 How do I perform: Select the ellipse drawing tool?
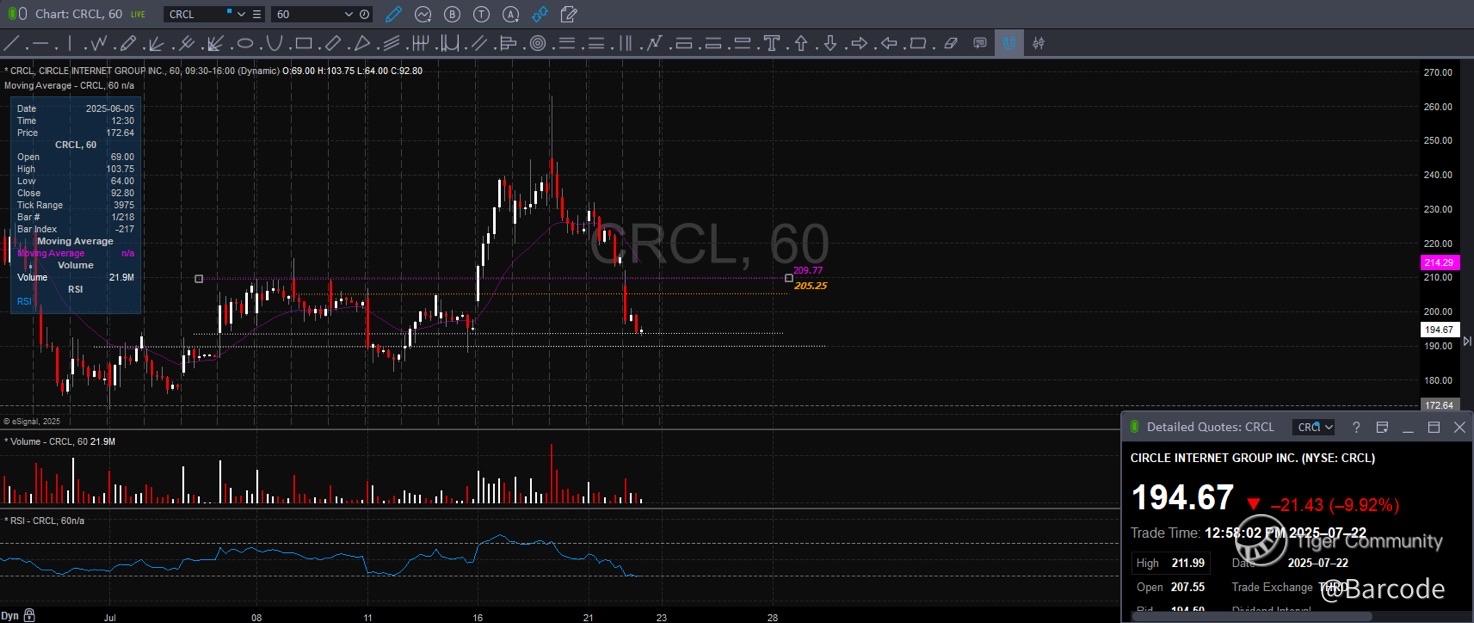pos(244,43)
